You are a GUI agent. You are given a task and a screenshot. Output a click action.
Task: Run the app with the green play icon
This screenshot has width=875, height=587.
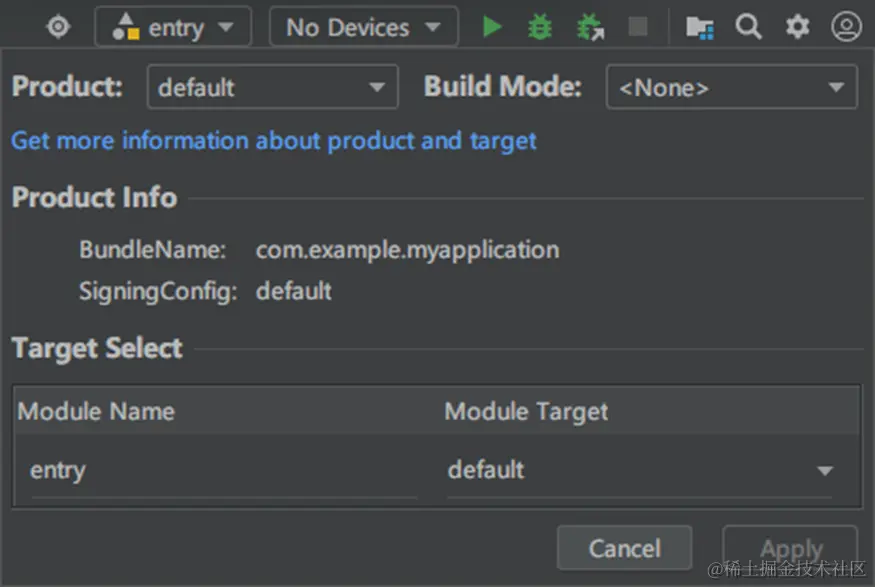tap(492, 27)
